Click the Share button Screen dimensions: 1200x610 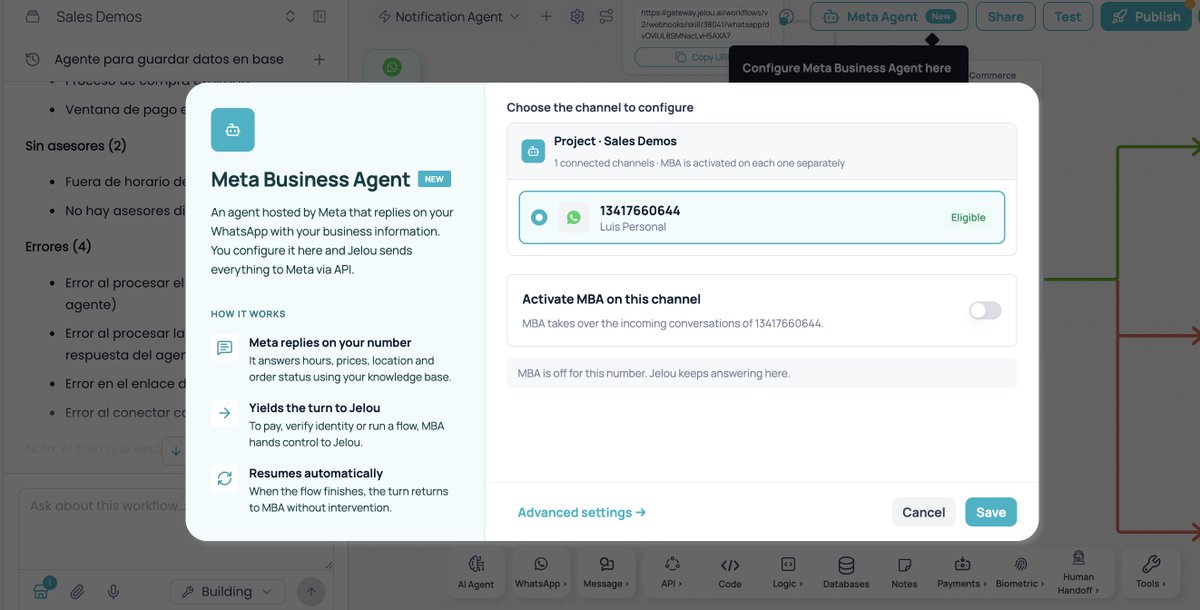point(1005,16)
